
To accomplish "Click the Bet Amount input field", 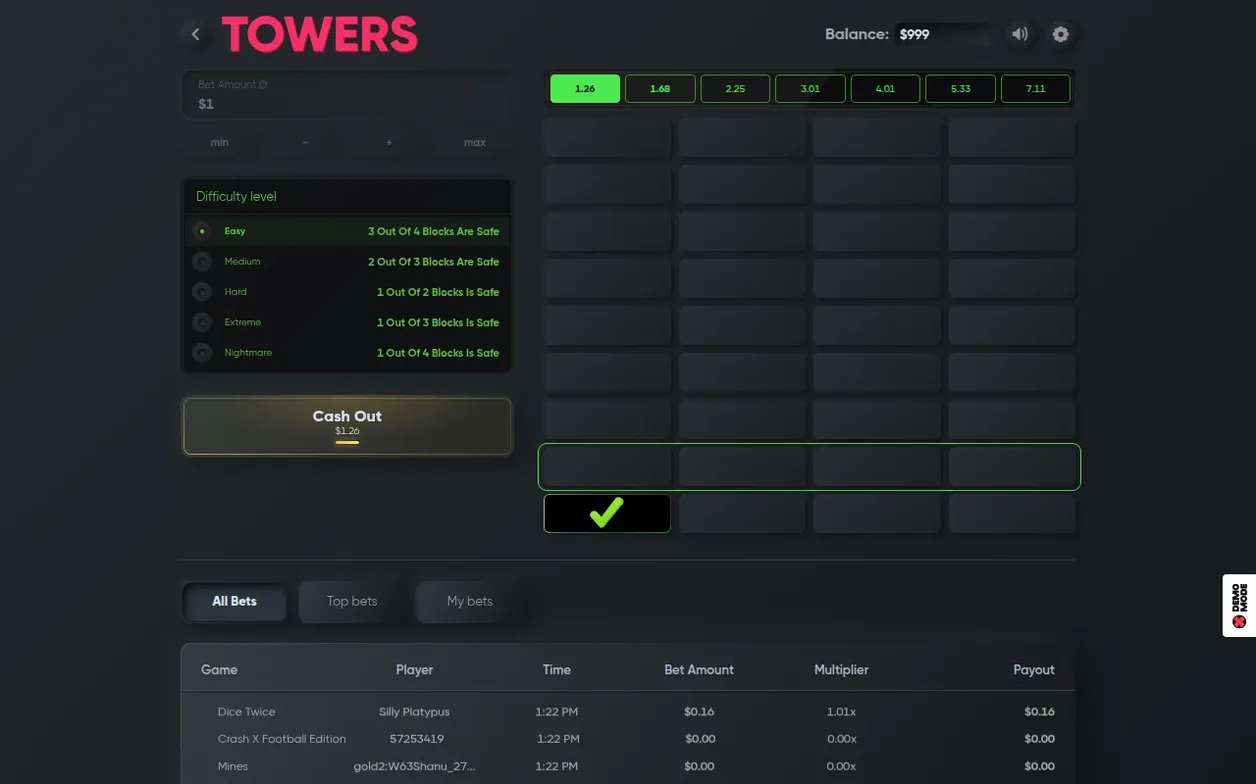I will pyautogui.click(x=347, y=95).
